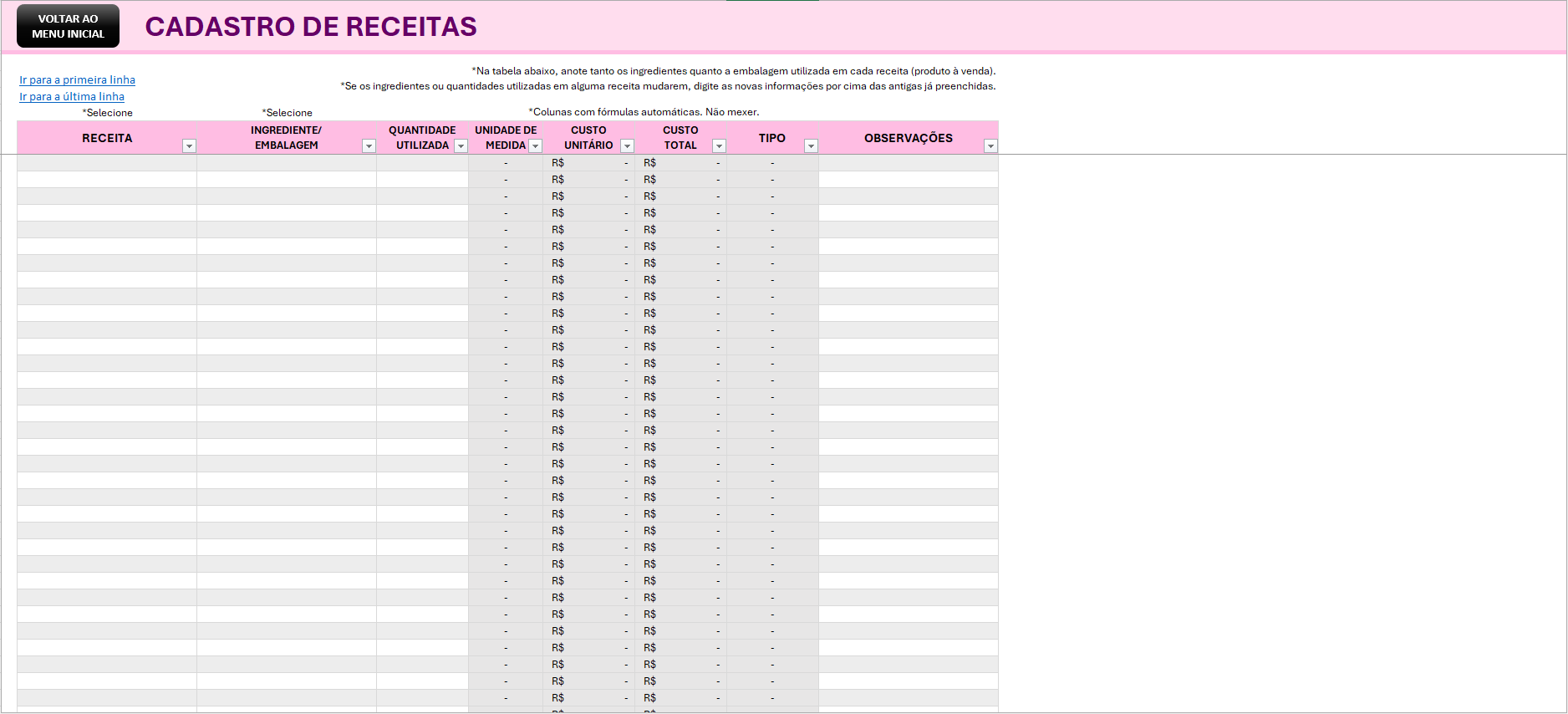Open the CUSTO UNITÁRIO filter dropdown

pyautogui.click(x=627, y=146)
